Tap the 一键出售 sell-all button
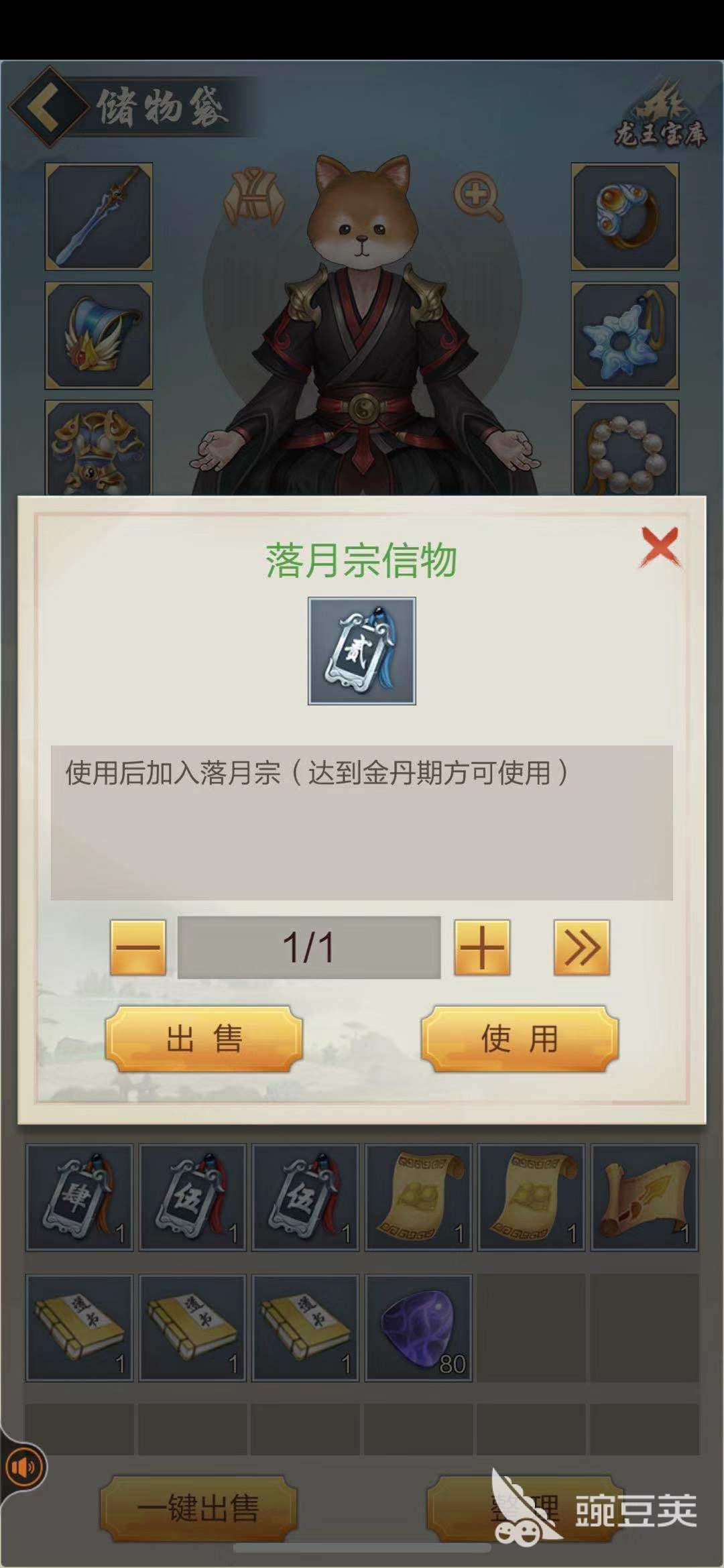This screenshot has width=724, height=1568. coord(198,1508)
